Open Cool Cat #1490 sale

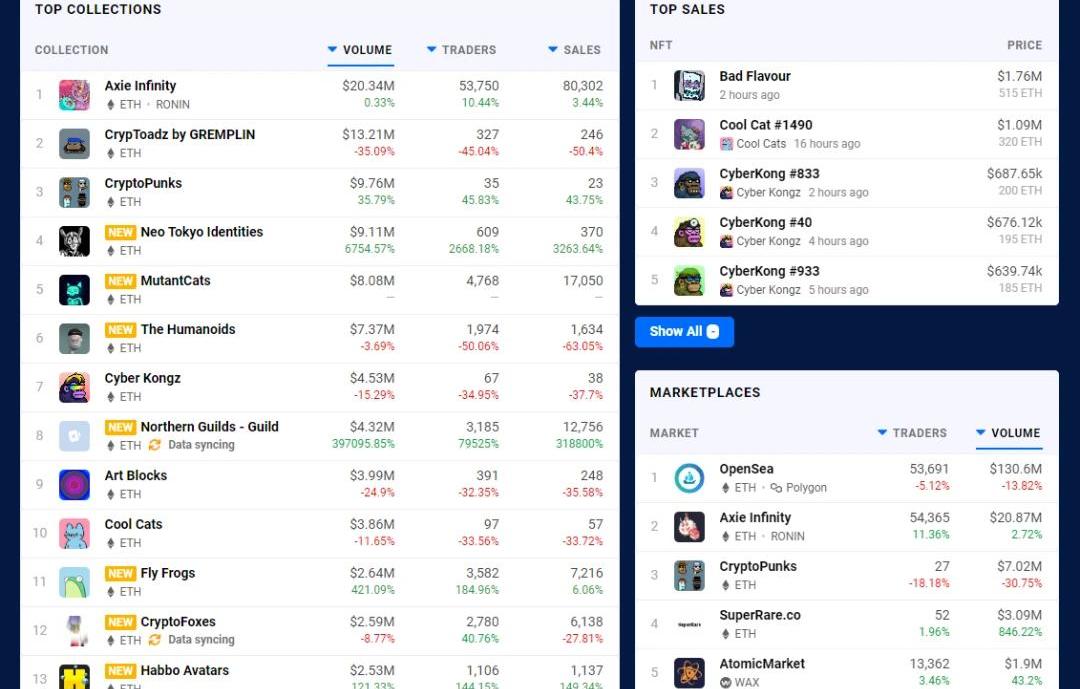tap(765, 125)
